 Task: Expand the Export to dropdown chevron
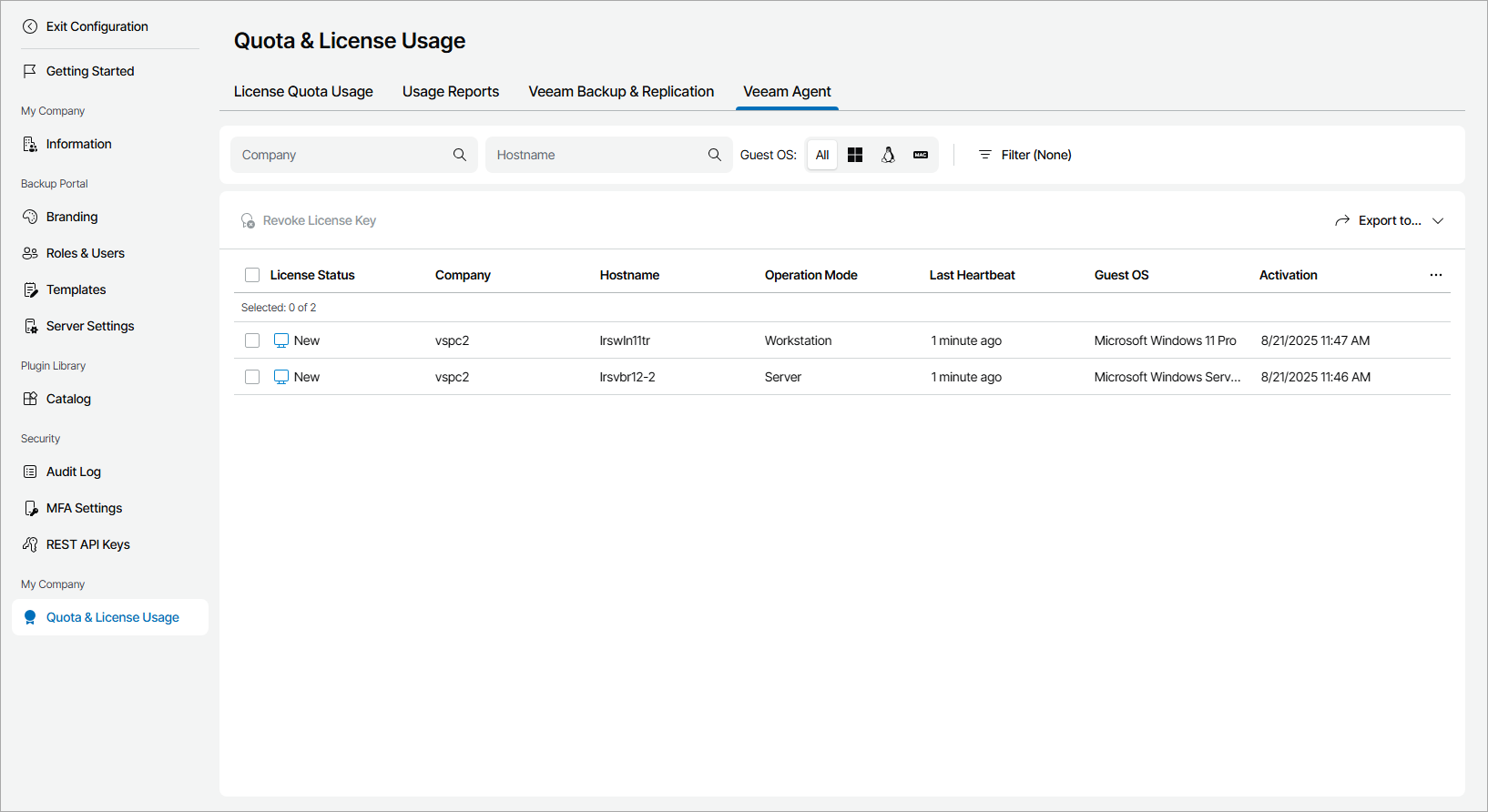(x=1438, y=220)
